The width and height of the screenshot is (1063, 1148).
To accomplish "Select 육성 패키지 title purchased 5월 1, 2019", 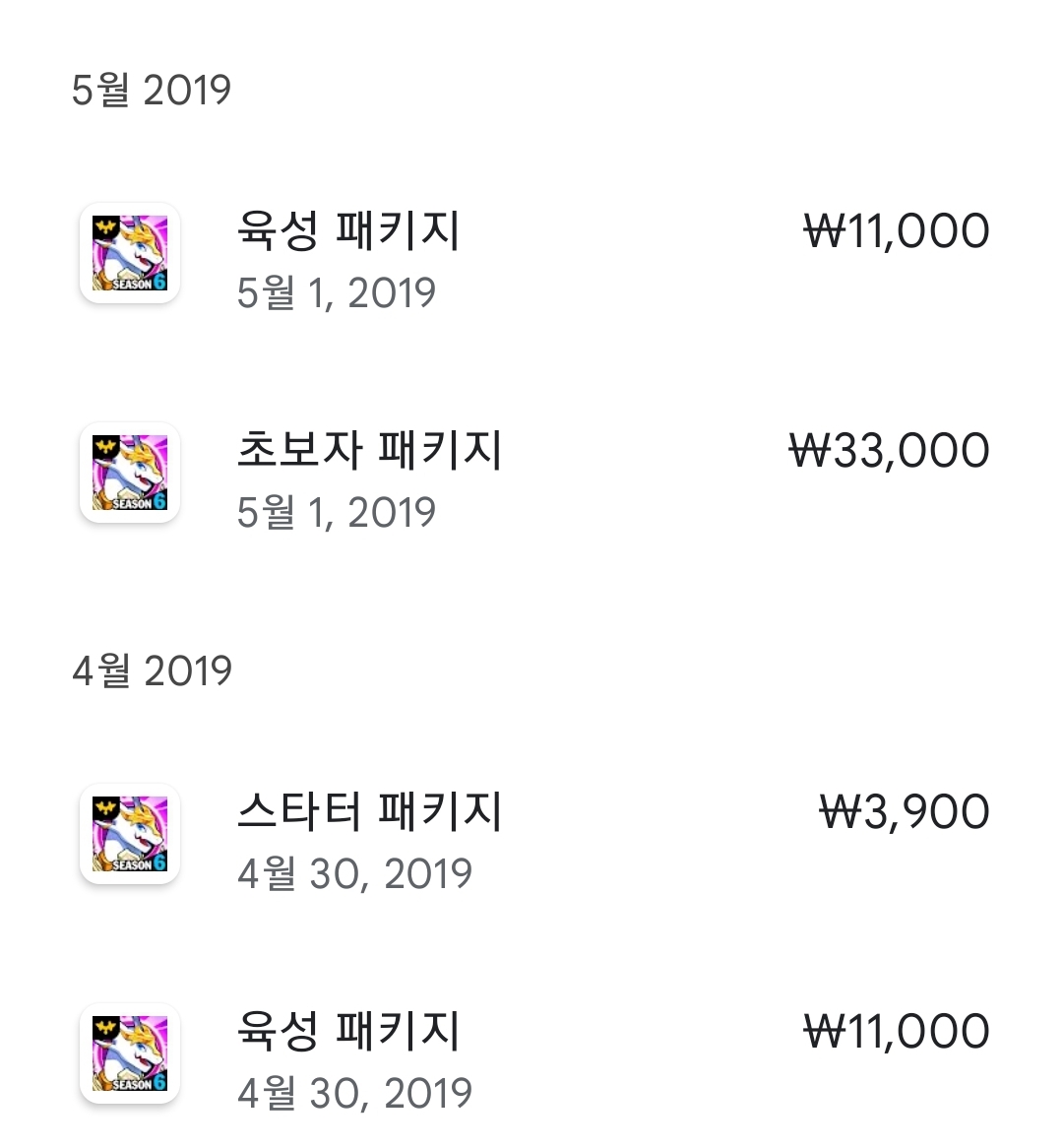I will pos(348,230).
